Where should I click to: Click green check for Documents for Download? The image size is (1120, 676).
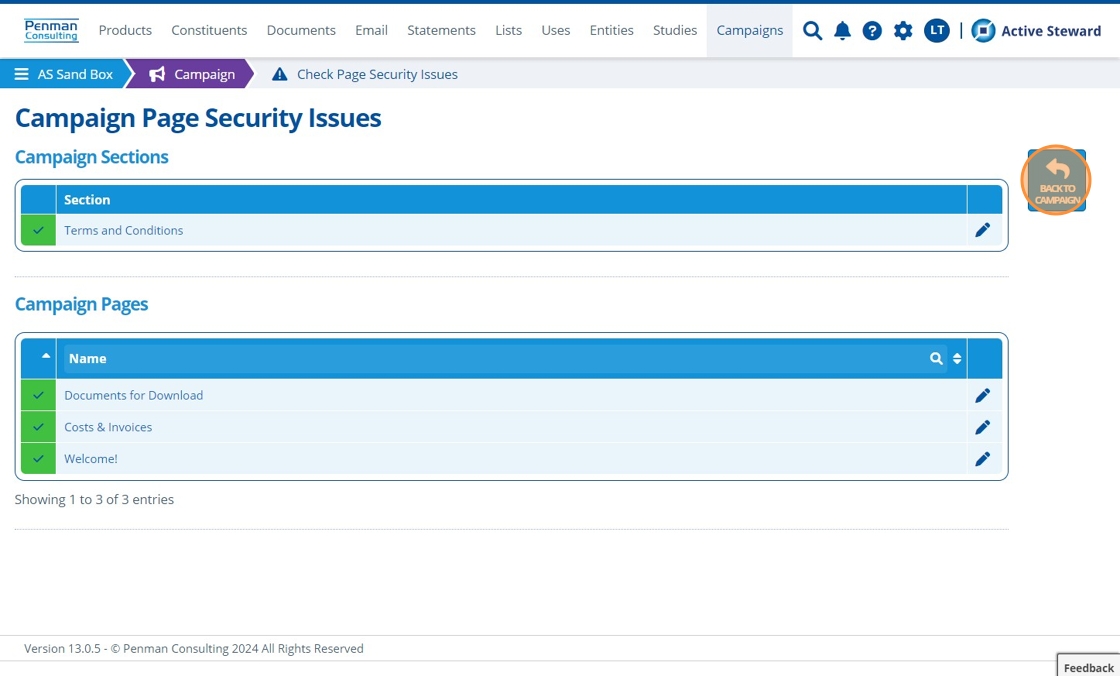39,395
